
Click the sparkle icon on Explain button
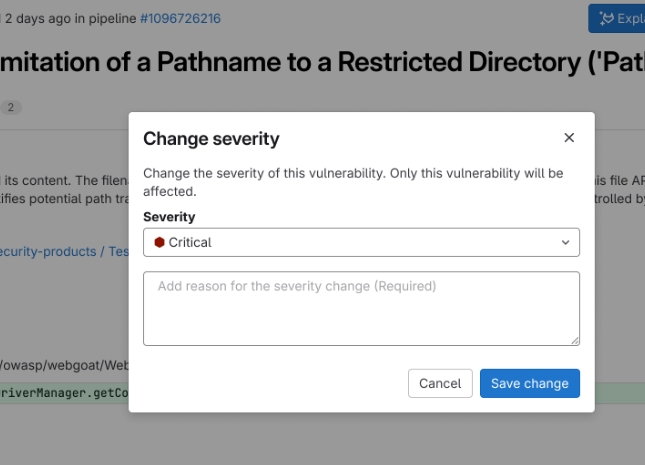coord(604,18)
